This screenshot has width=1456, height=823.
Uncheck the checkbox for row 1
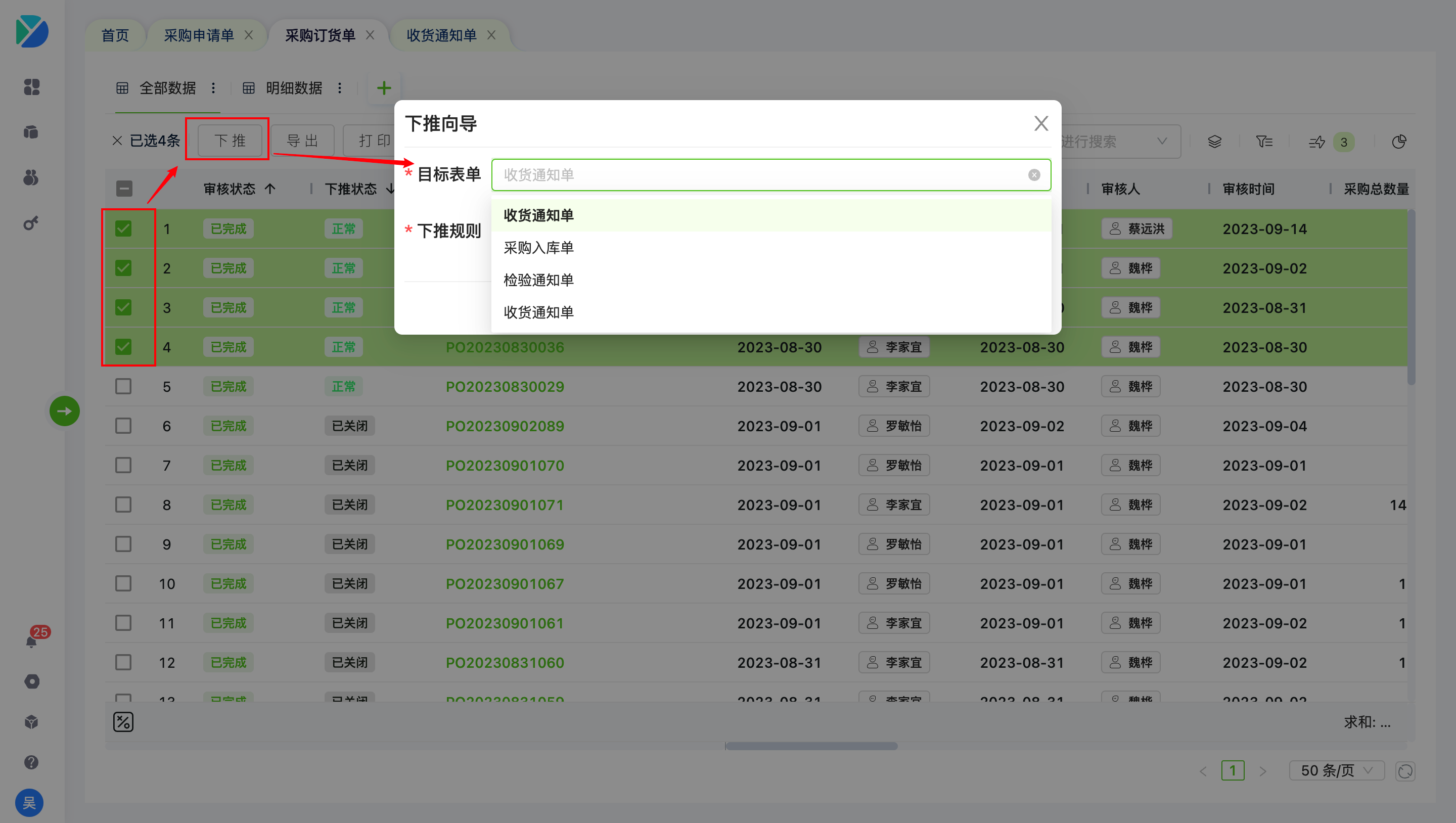123,229
